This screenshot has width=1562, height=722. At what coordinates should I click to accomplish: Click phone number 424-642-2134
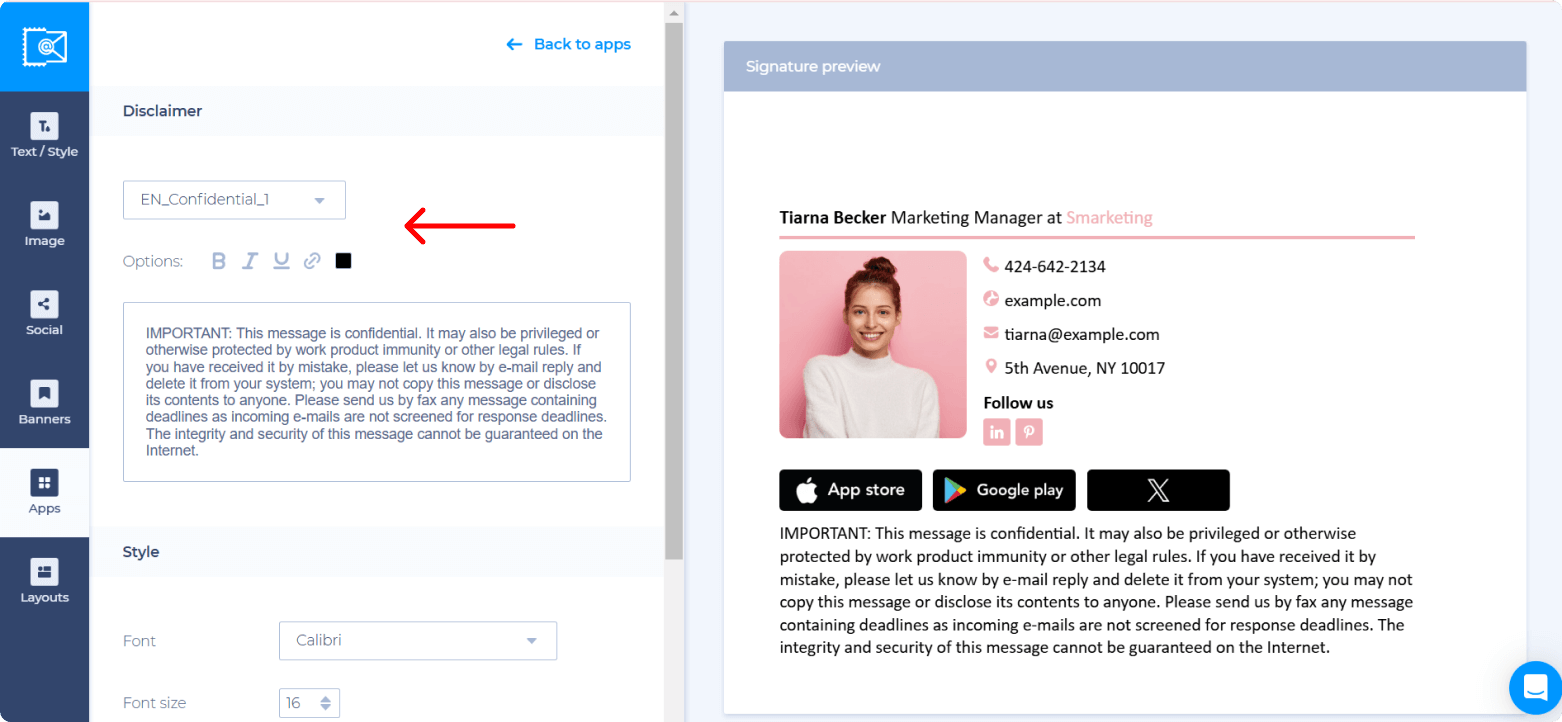click(x=1055, y=266)
